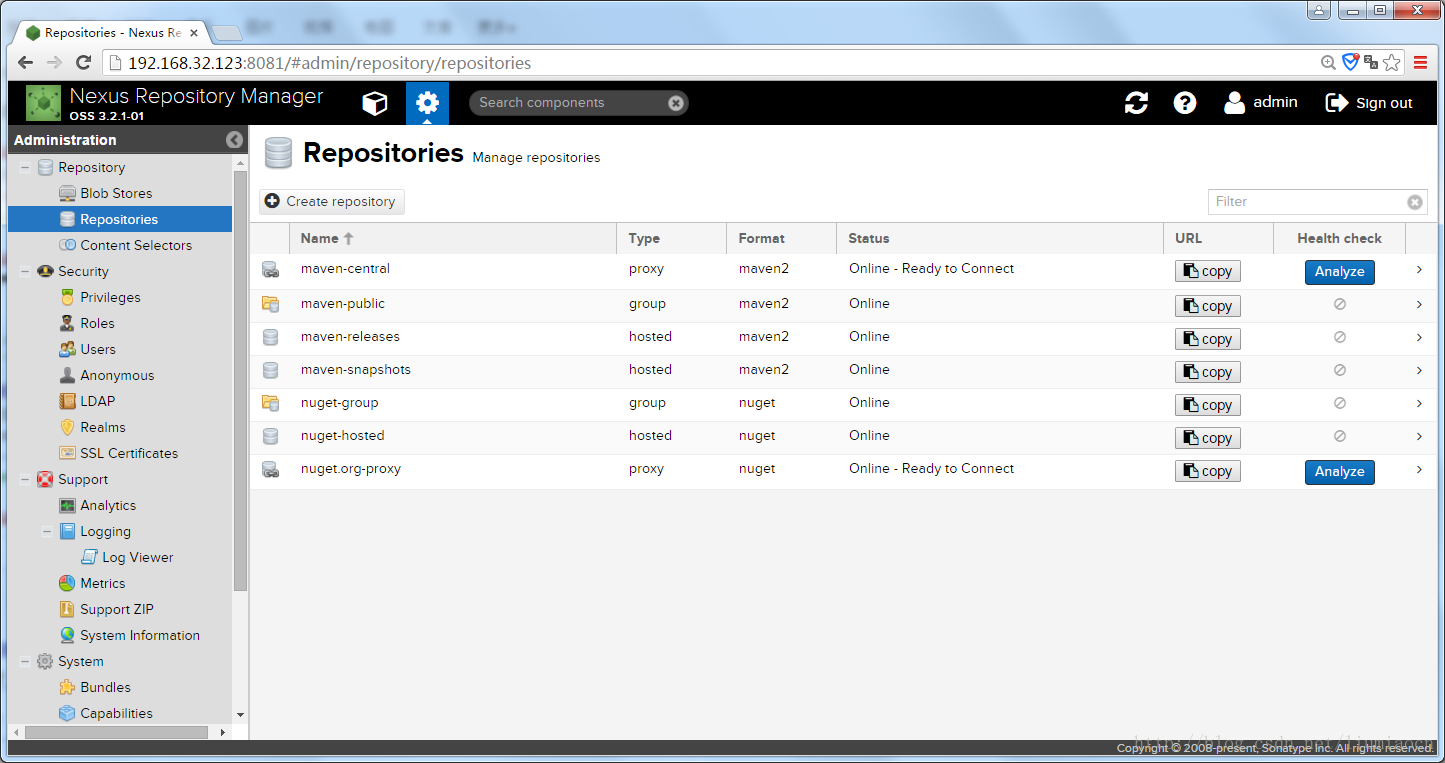Click the sidebar vertical scrollbar
The width and height of the screenshot is (1445, 763).
click(240, 380)
